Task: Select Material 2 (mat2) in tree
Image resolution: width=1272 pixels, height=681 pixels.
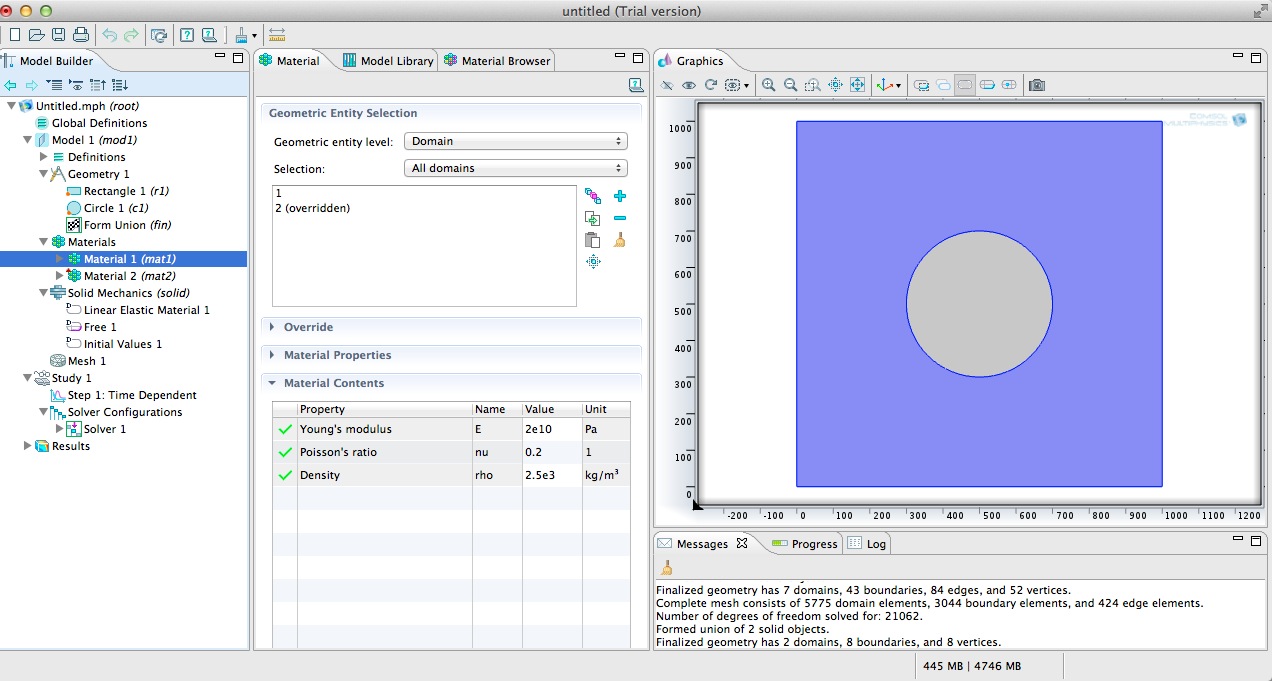Action: (x=129, y=276)
